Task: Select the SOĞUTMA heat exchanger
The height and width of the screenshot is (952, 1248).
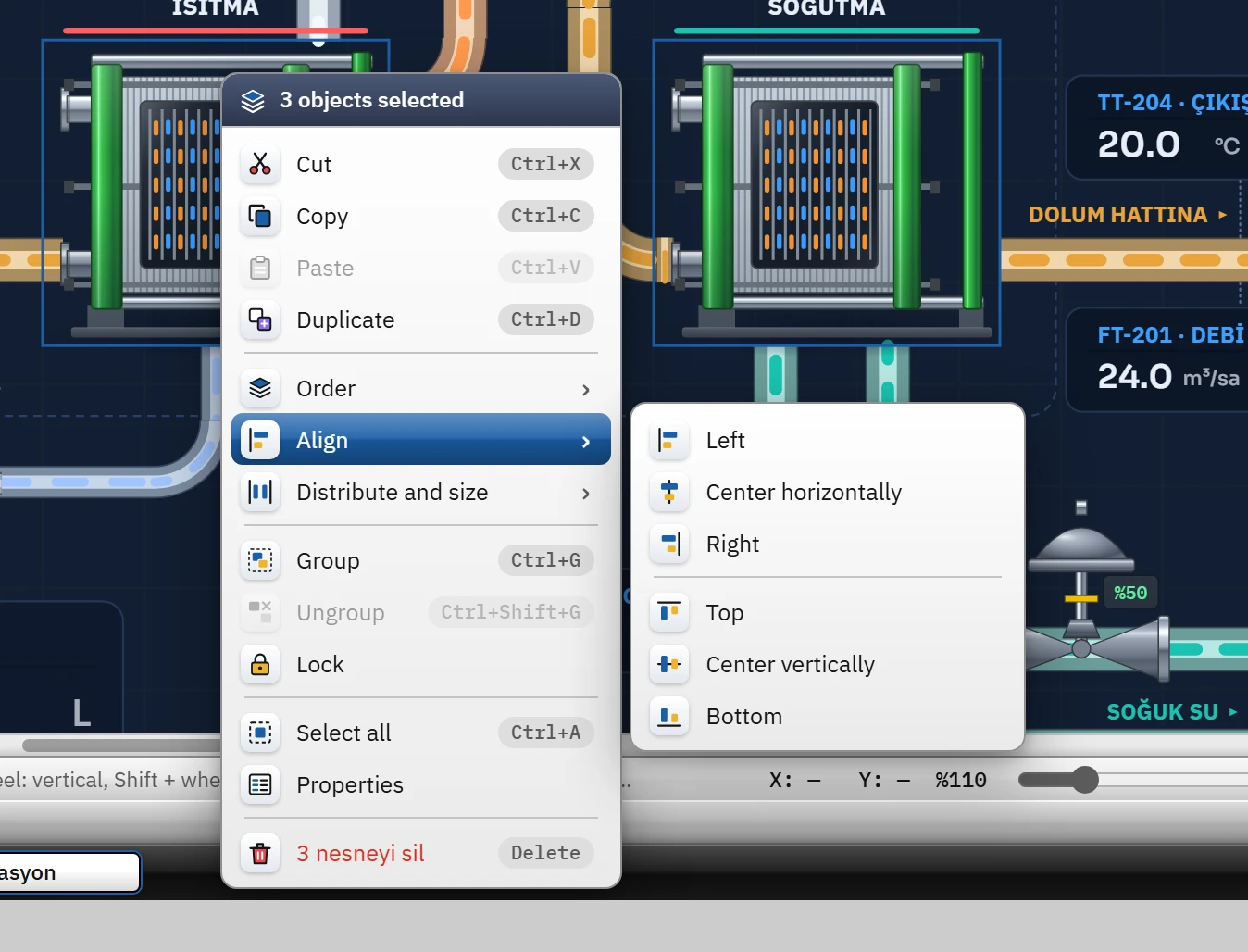Action: pos(827,193)
